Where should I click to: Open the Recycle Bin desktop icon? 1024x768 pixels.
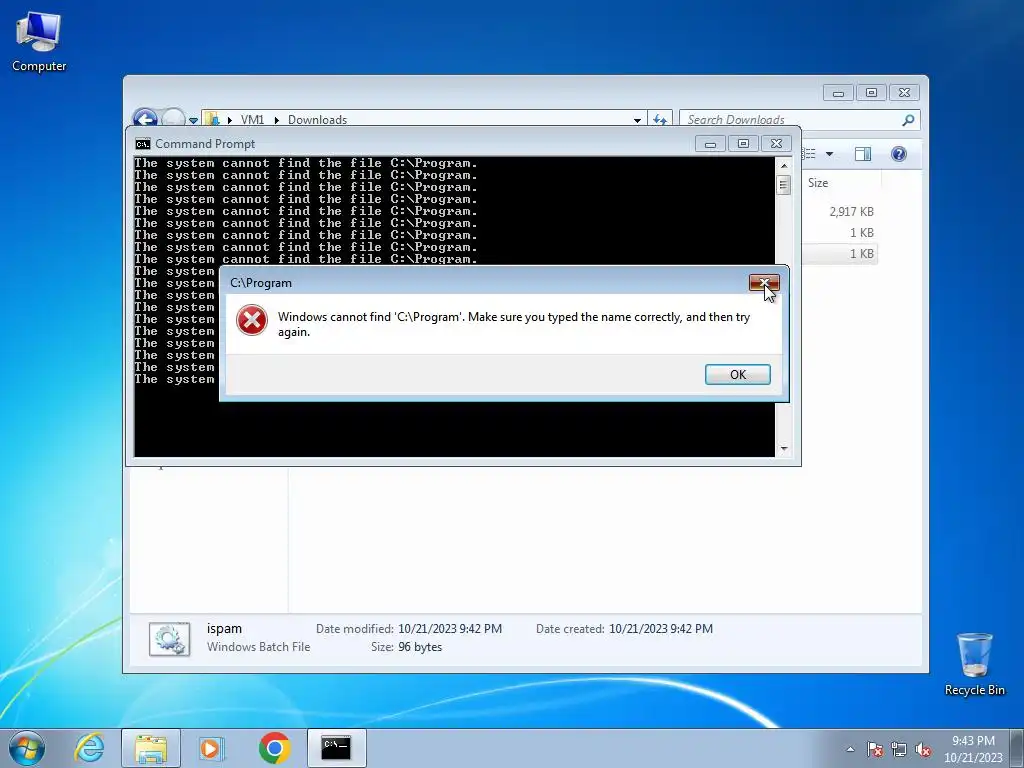point(974,664)
